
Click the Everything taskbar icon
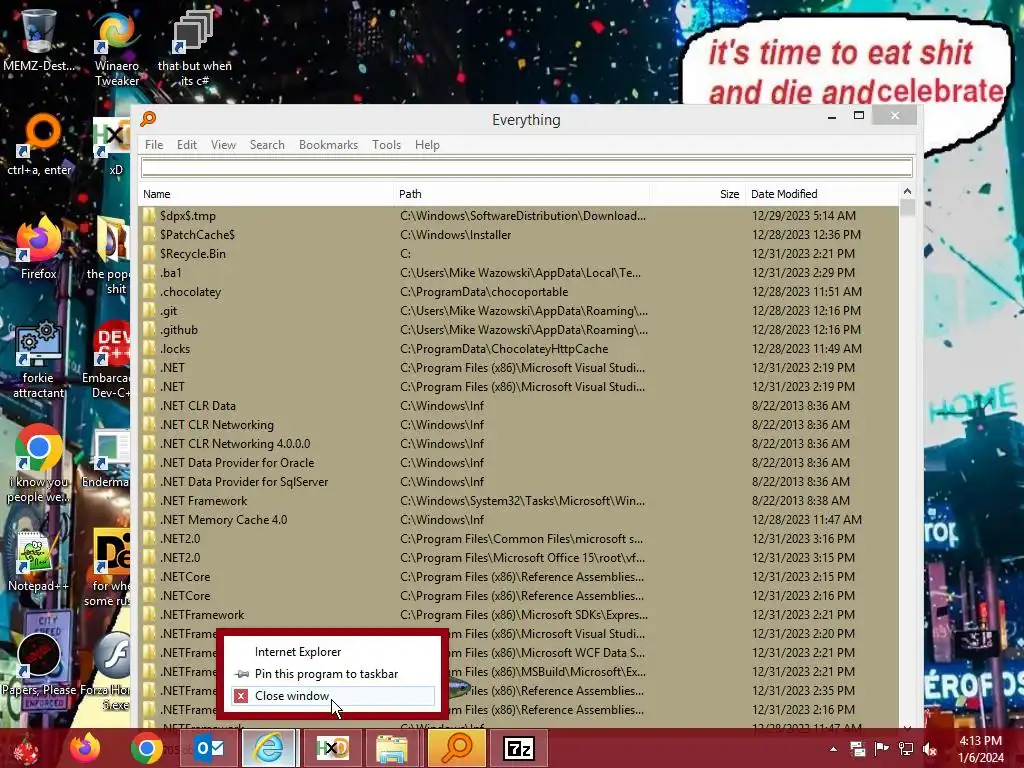(456, 748)
